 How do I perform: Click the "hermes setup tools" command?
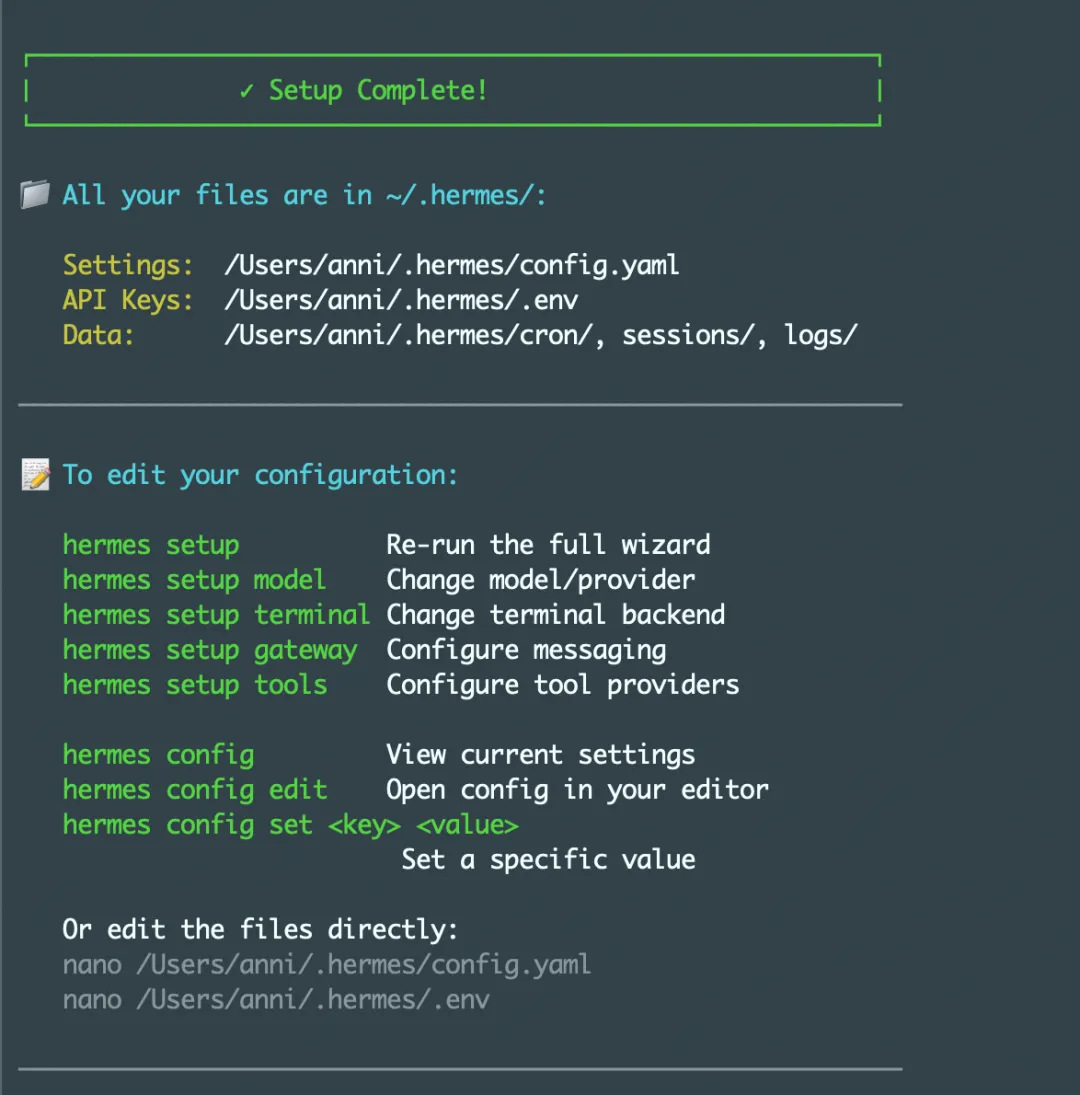point(194,685)
